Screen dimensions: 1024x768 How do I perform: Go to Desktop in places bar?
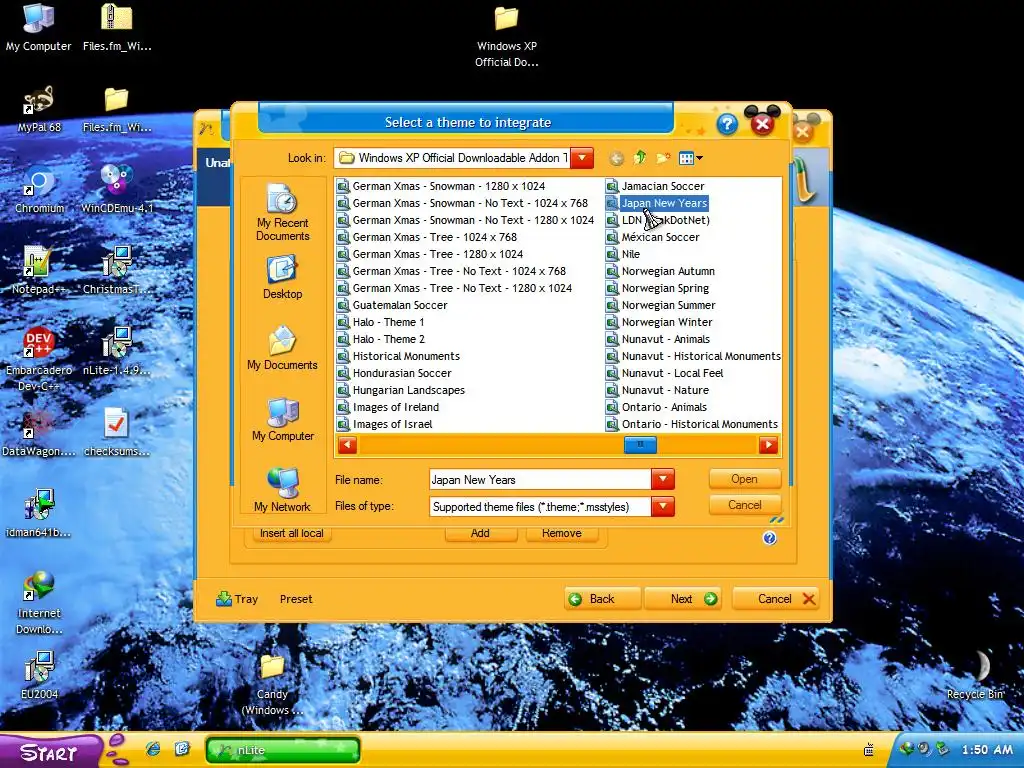point(282,278)
